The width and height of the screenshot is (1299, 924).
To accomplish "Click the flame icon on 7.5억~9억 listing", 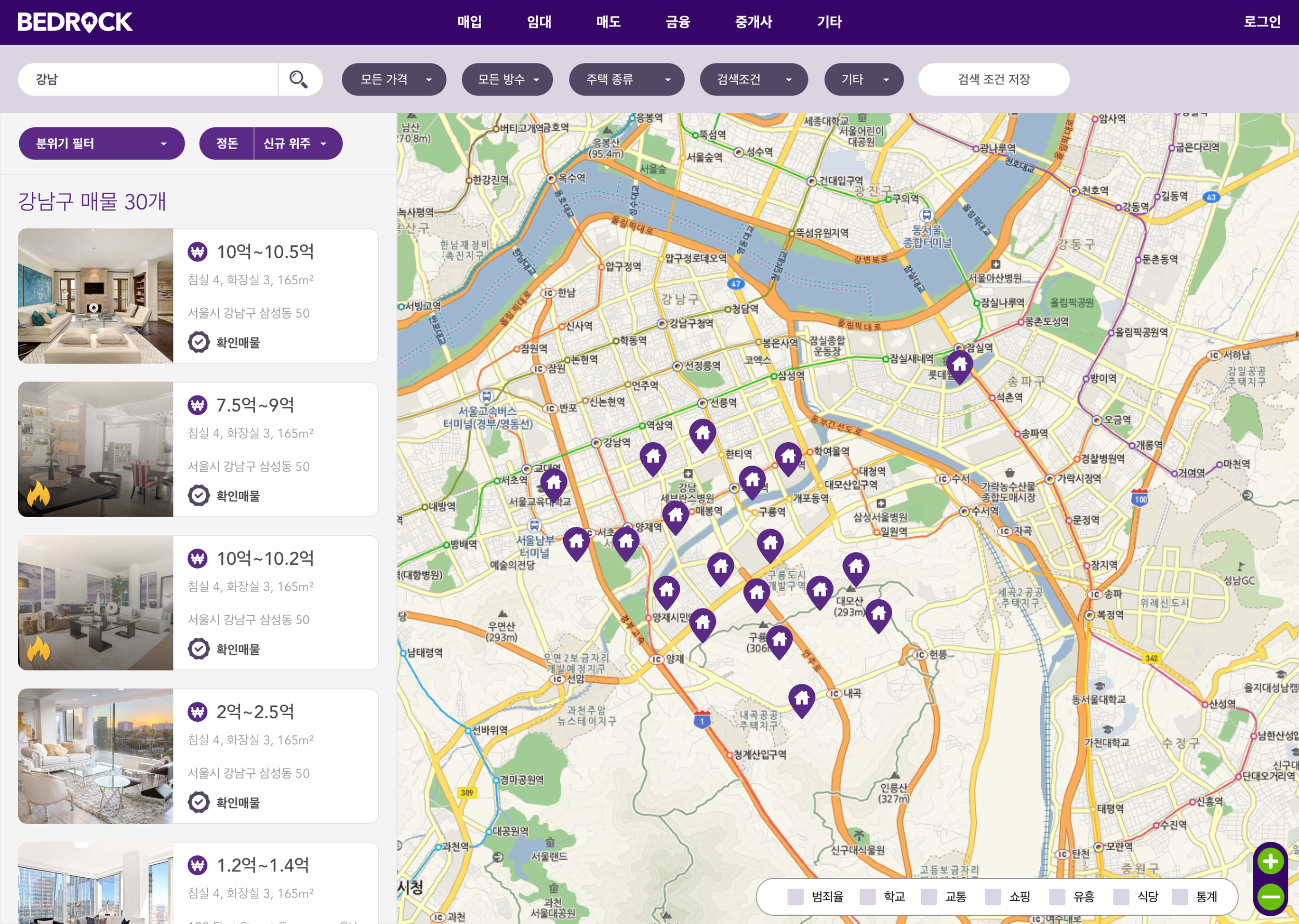I will click(38, 493).
